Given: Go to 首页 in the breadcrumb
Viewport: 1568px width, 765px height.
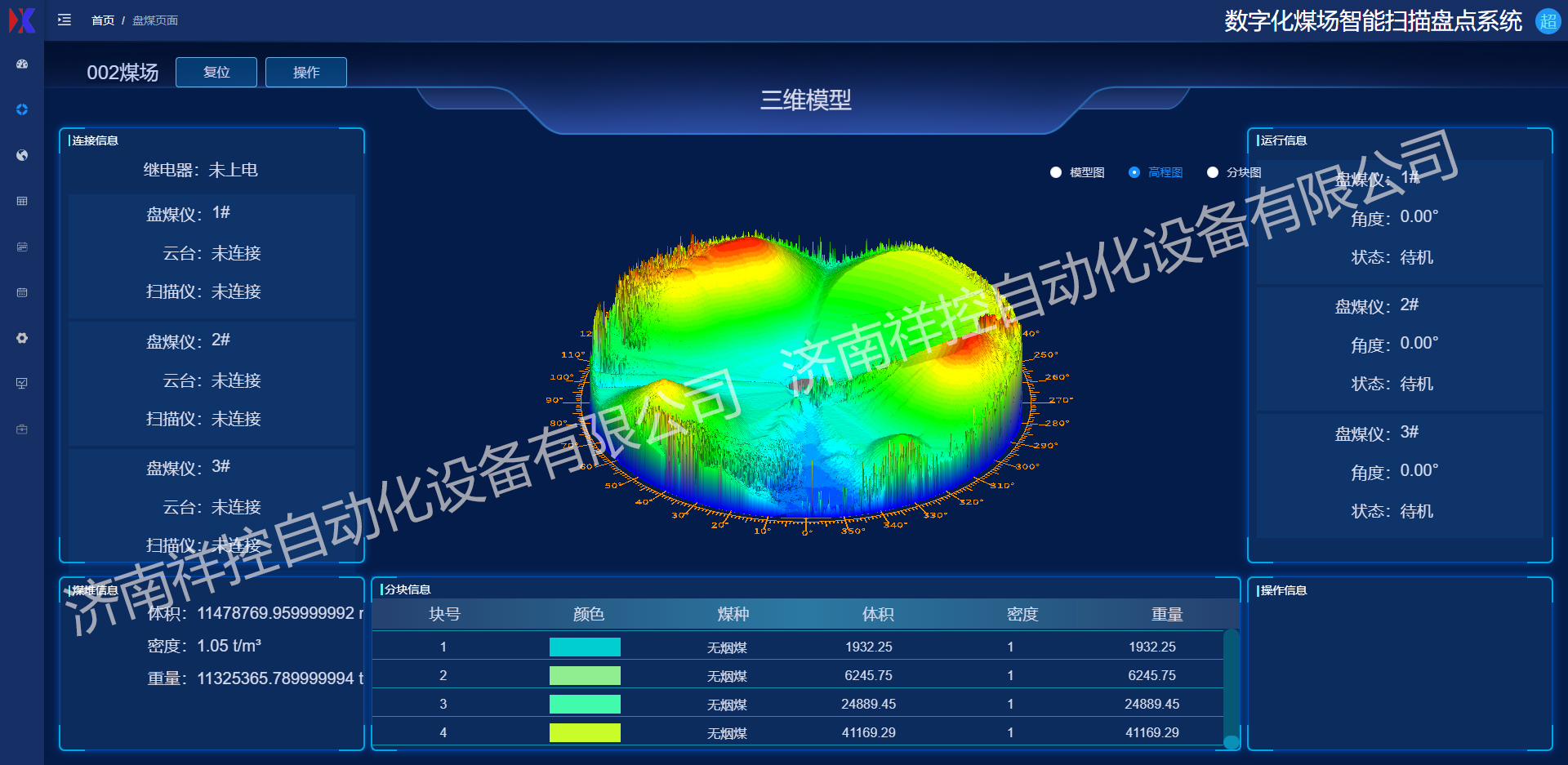Looking at the screenshot, I should coord(103,20).
